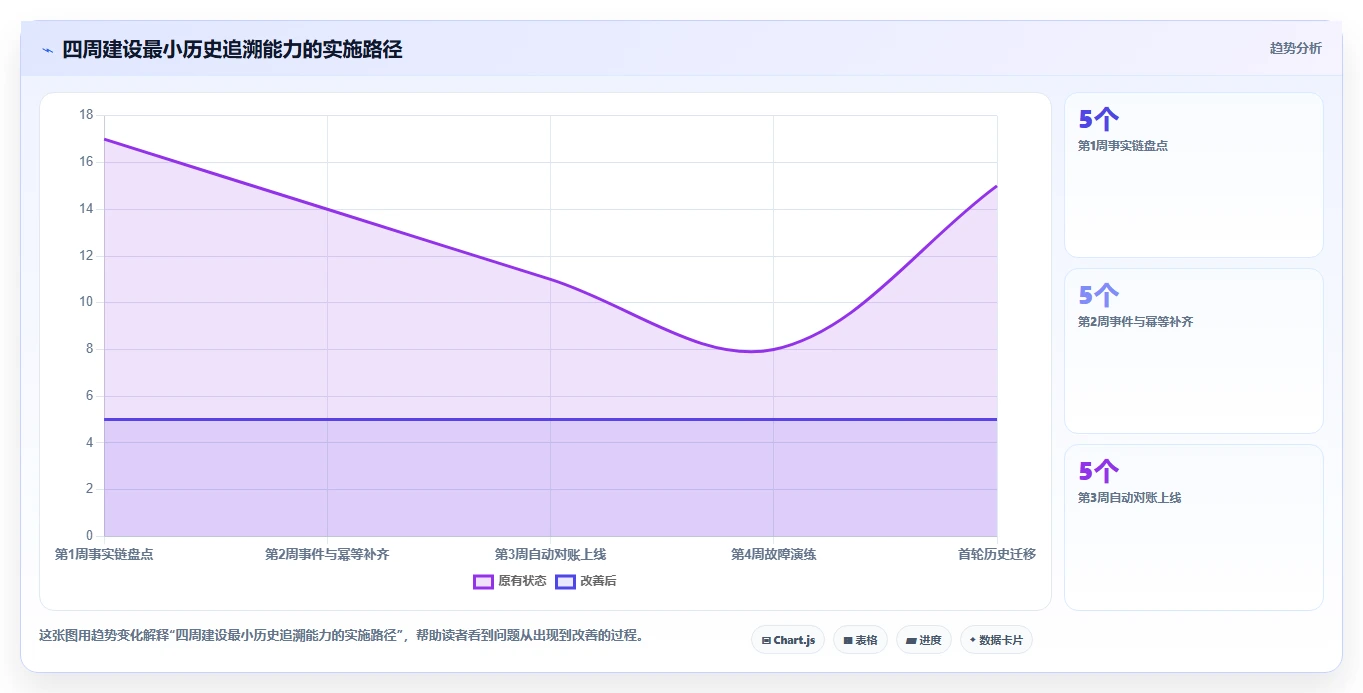This screenshot has height=693, width=1363.
Task: Click the 表格 pill button
Action: point(860,640)
